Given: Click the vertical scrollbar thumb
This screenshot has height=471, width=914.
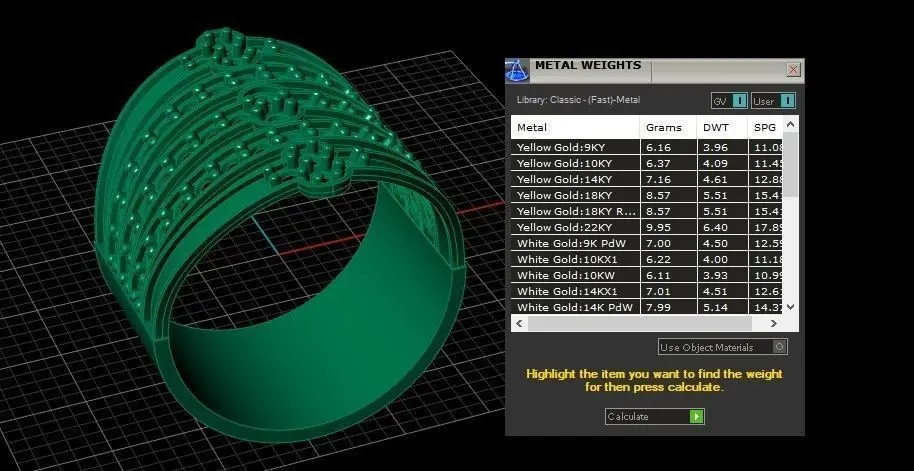Looking at the screenshot, I should point(790,164).
